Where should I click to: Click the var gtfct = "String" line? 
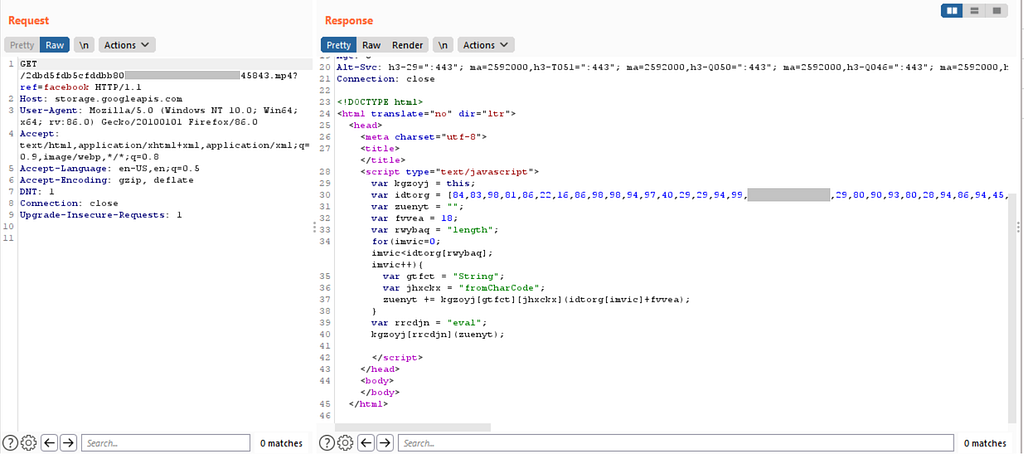coord(443,276)
